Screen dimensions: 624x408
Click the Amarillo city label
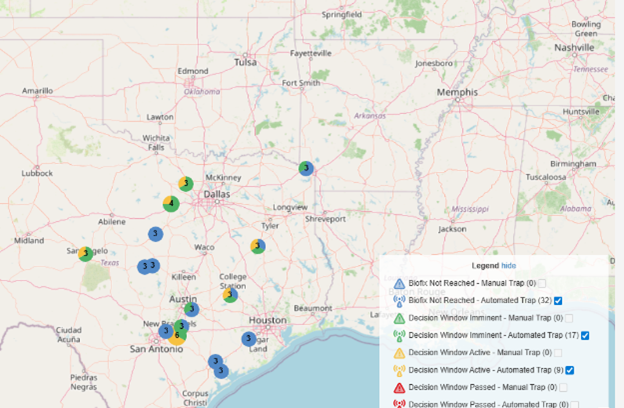[x=37, y=90]
